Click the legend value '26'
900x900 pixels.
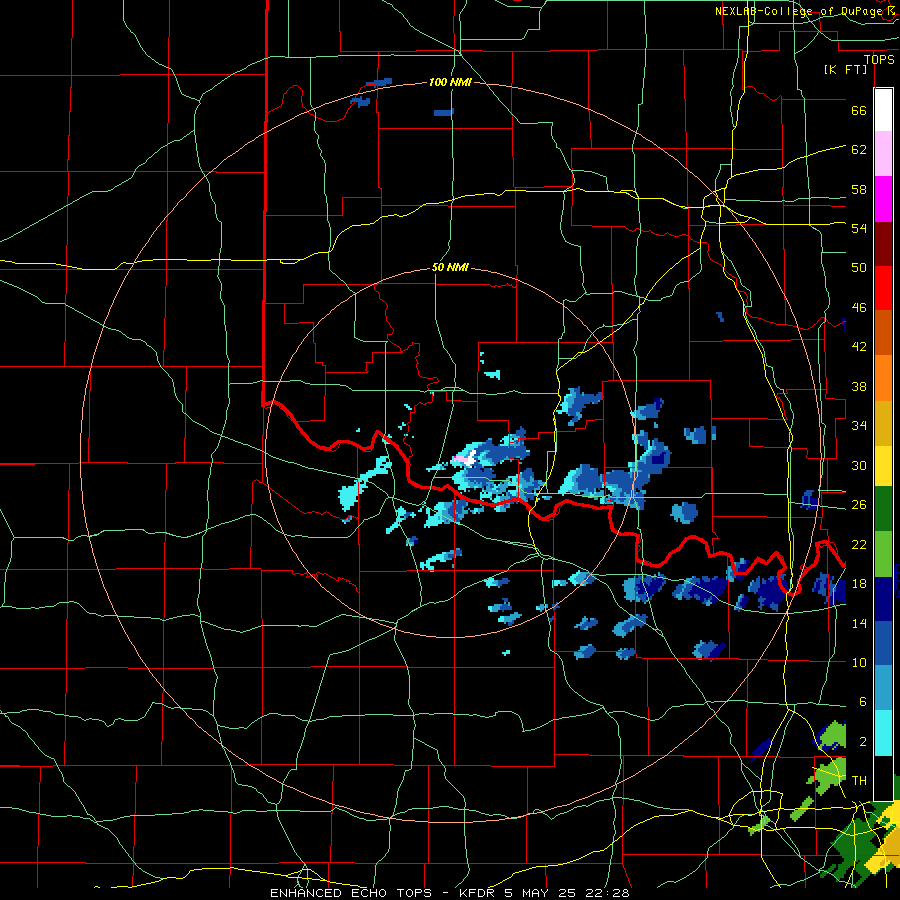(x=859, y=505)
